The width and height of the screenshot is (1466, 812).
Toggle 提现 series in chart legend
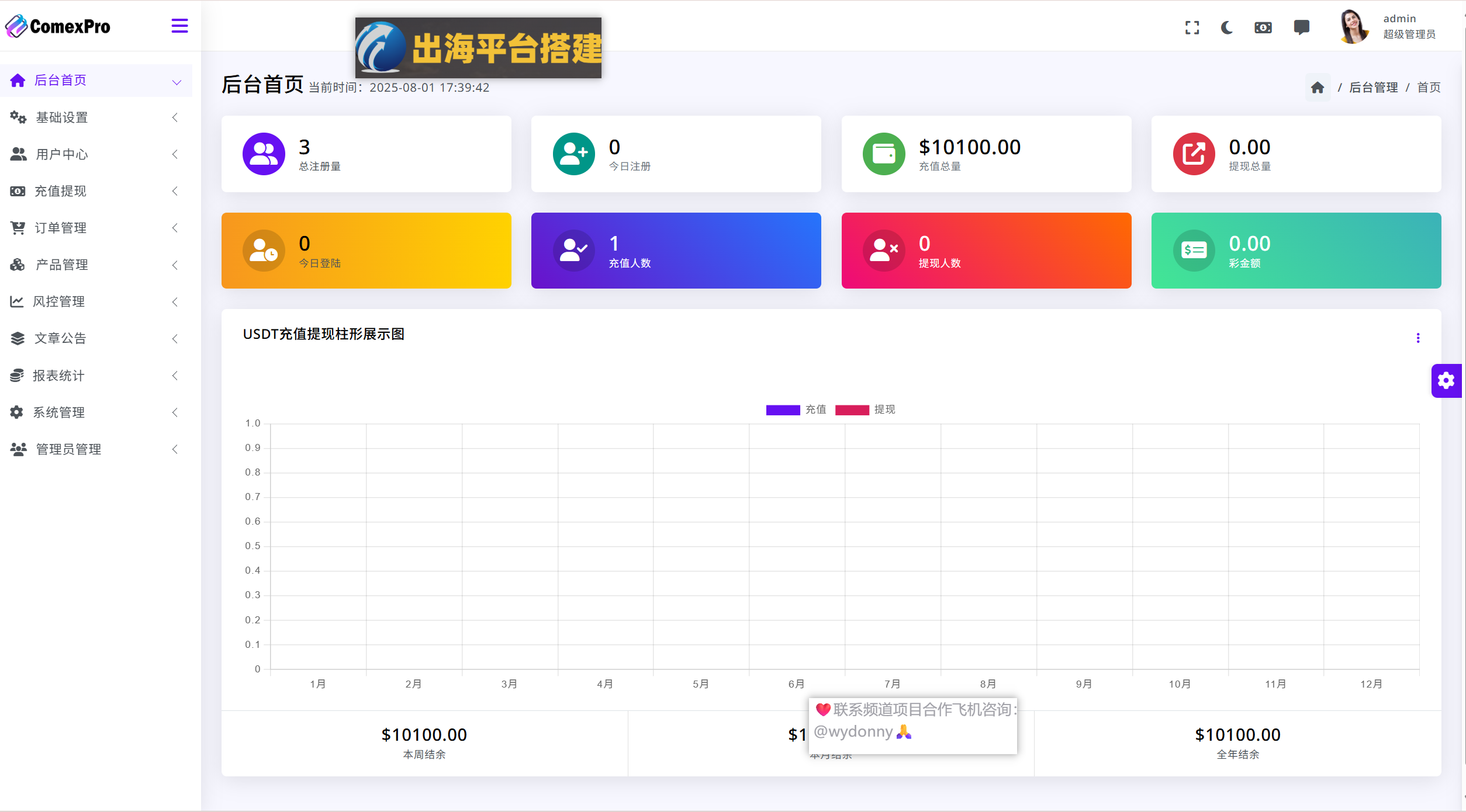coord(884,410)
